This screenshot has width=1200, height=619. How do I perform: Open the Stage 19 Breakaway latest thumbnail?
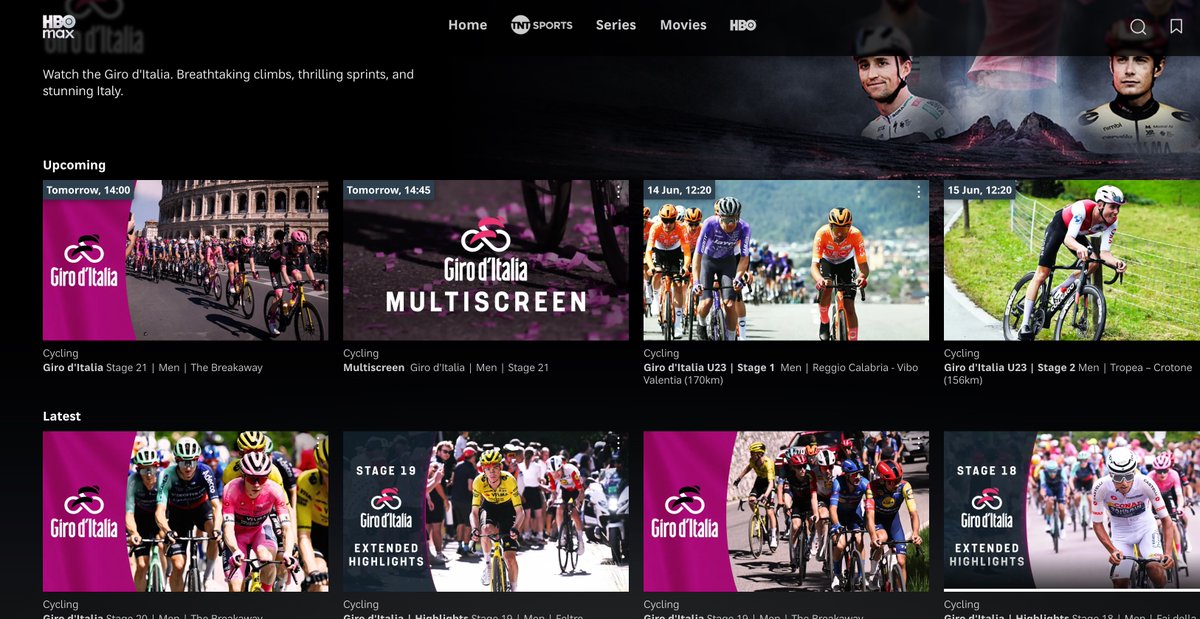click(786, 511)
